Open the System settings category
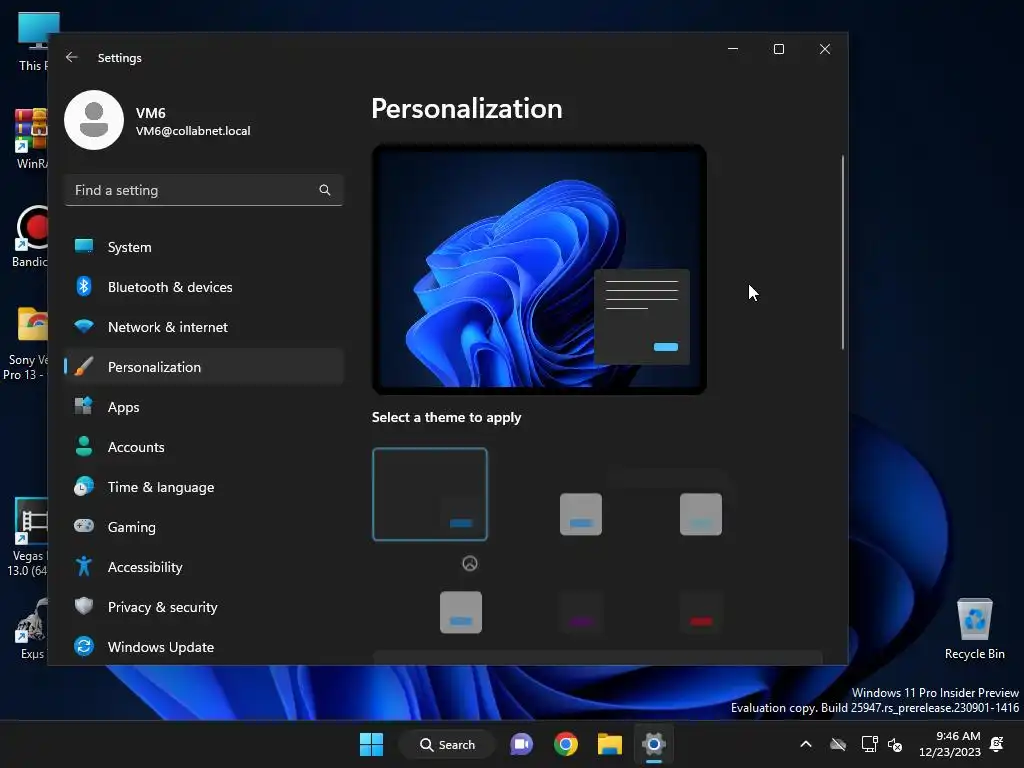The width and height of the screenshot is (1024, 768). tap(204, 247)
